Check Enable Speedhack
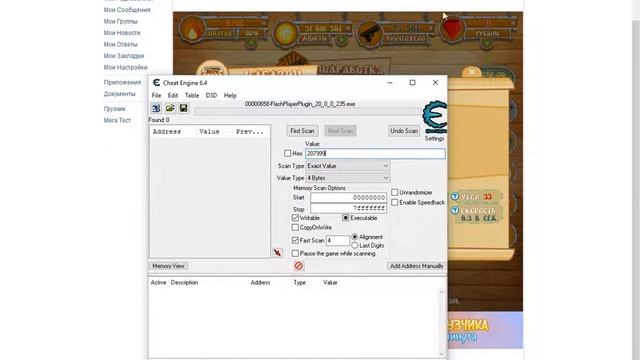 click(x=395, y=202)
